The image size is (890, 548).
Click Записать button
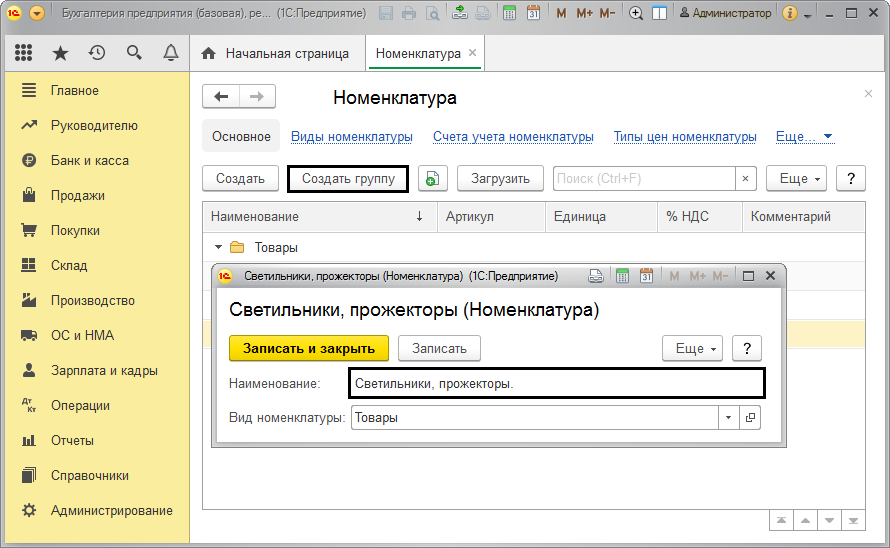coord(439,348)
